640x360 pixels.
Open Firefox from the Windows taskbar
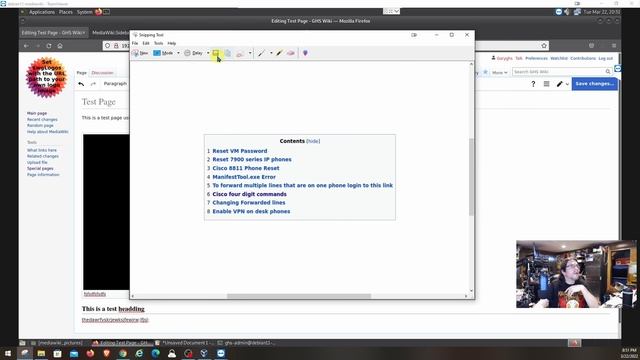[90, 353]
